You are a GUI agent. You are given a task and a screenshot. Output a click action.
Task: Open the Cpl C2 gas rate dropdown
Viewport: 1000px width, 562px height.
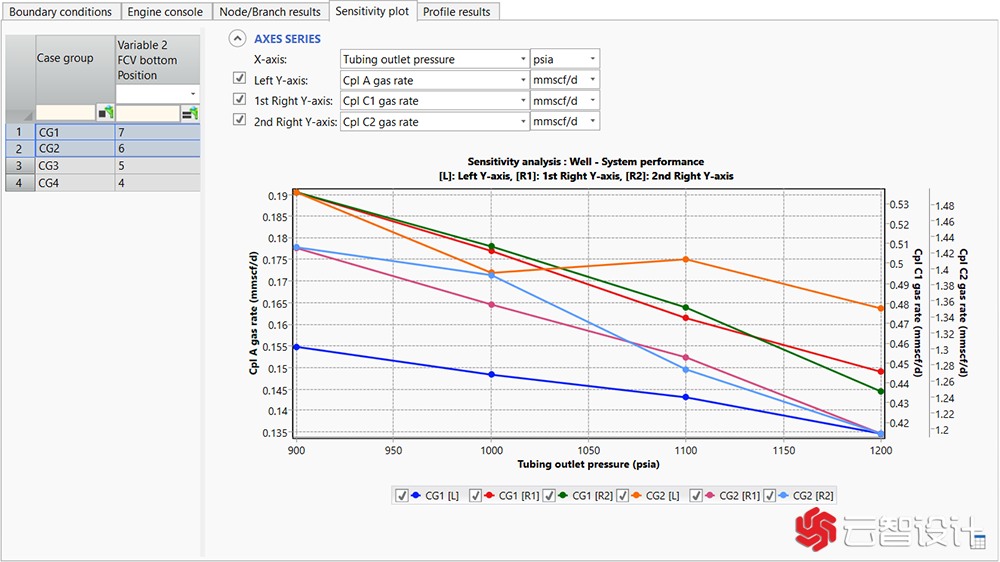(434, 122)
